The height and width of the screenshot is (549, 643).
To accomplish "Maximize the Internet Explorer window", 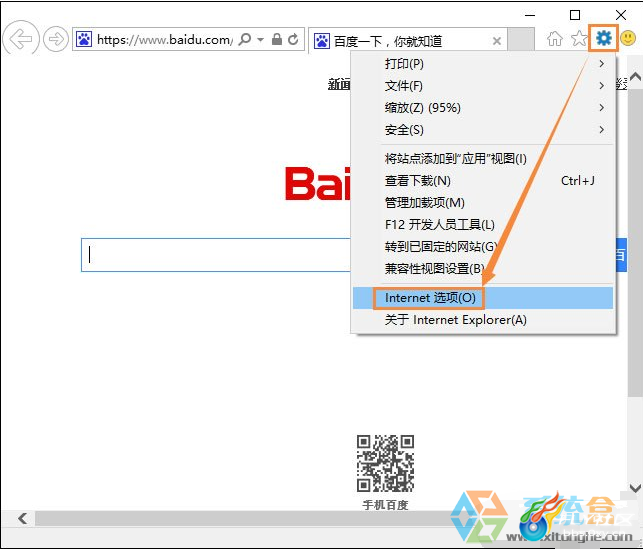I will (575, 15).
